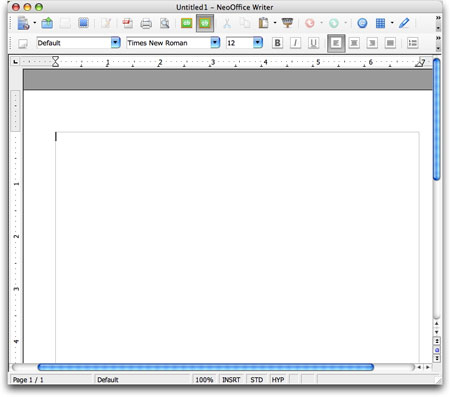The height and width of the screenshot is (397, 450).
Task: Open the Font Name dropdown arrow
Action: pyautogui.click(x=215, y=43)
